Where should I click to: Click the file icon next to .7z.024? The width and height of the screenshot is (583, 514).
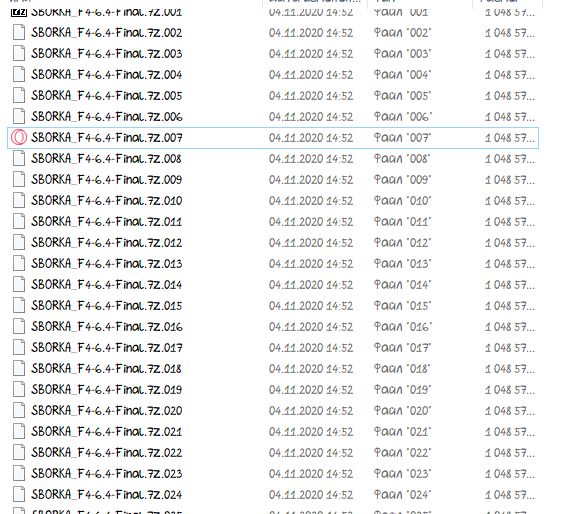(19, 494)
